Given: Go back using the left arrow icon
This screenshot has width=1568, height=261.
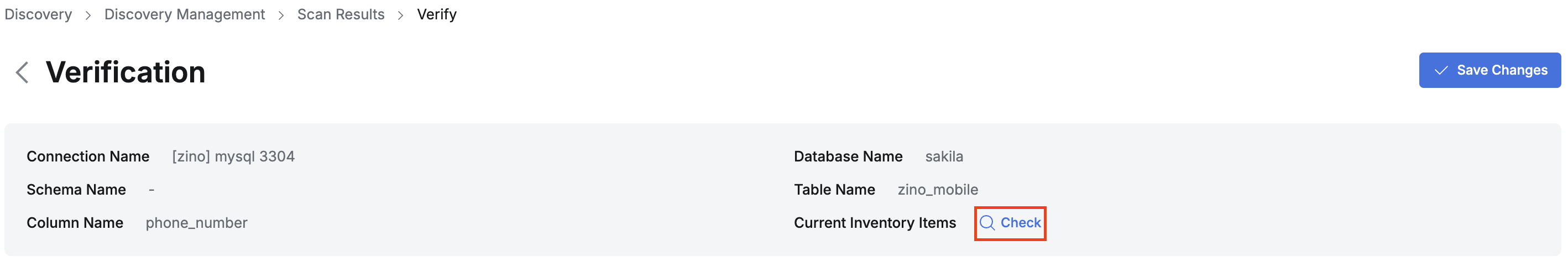Looking at the screenshot, I should pos(23,72).
